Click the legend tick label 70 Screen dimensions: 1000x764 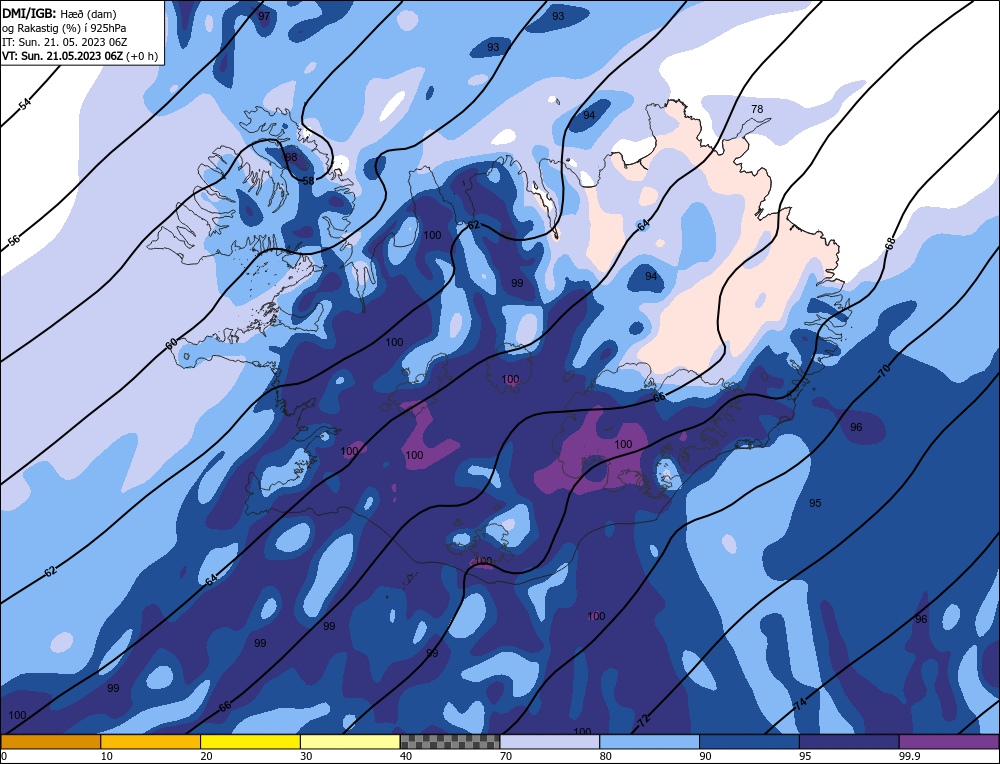click(x=506, y=756)
